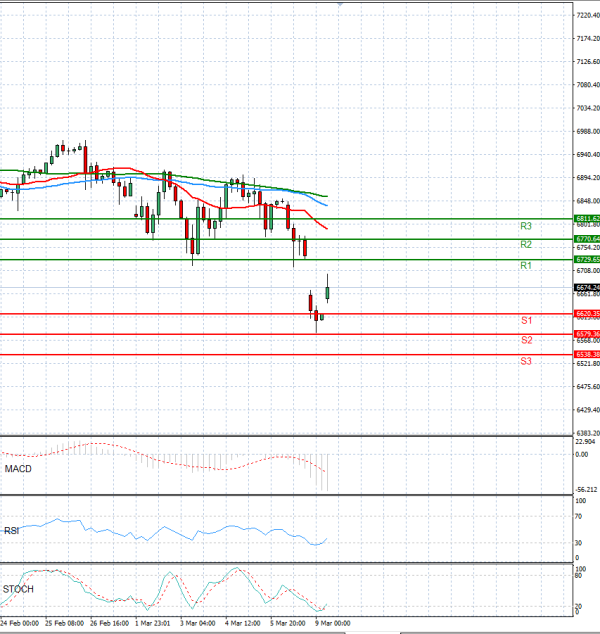Click the 6729.65 green price tag
The image size is (600, 634).
pos(587,260)
